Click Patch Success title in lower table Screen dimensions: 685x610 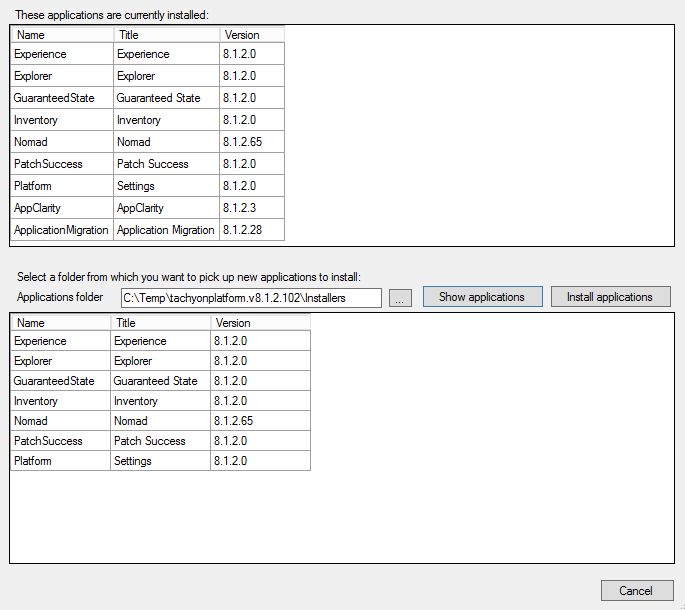click(x=150, y=441)
